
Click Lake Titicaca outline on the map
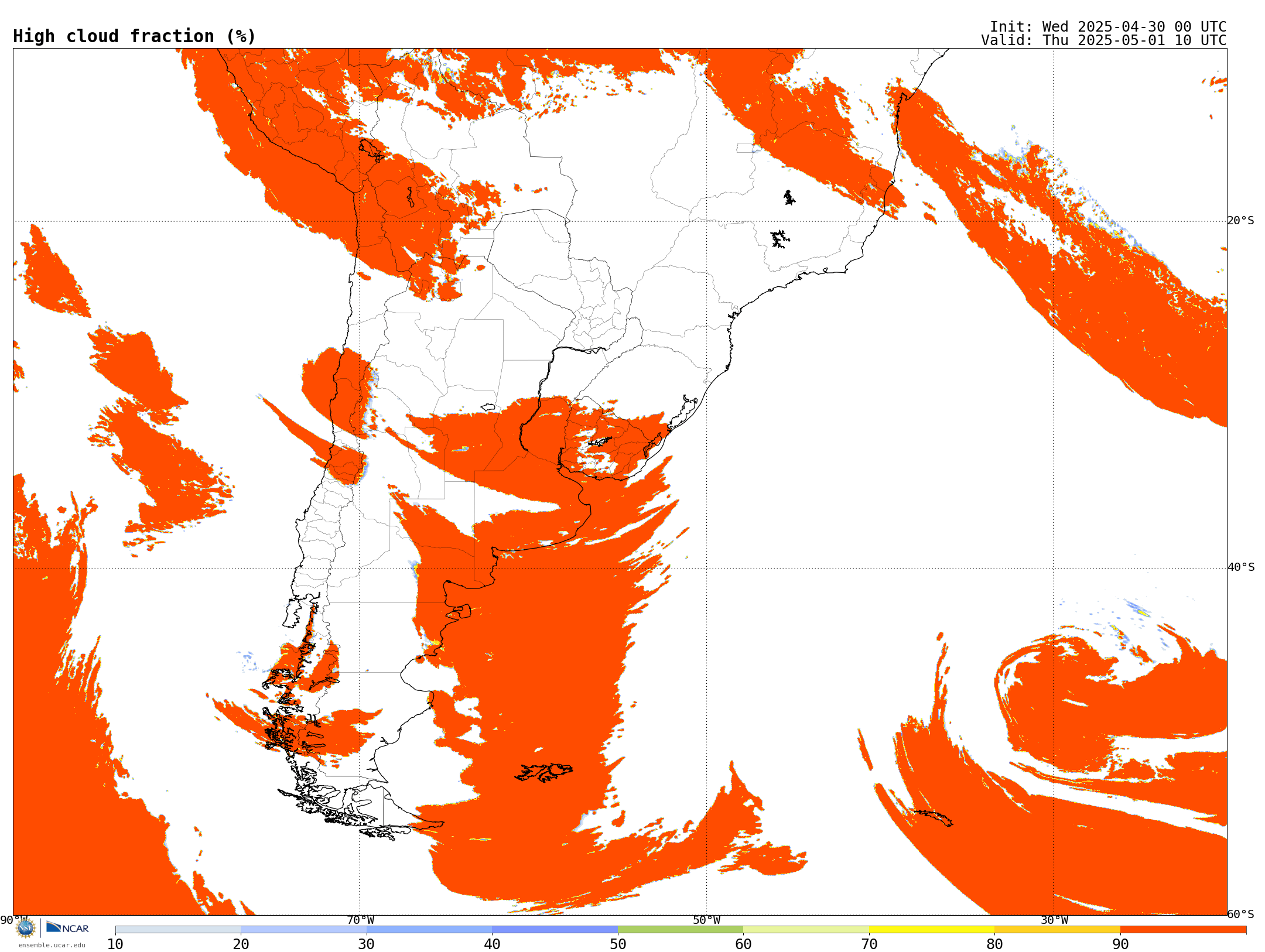tap(371, 150)
